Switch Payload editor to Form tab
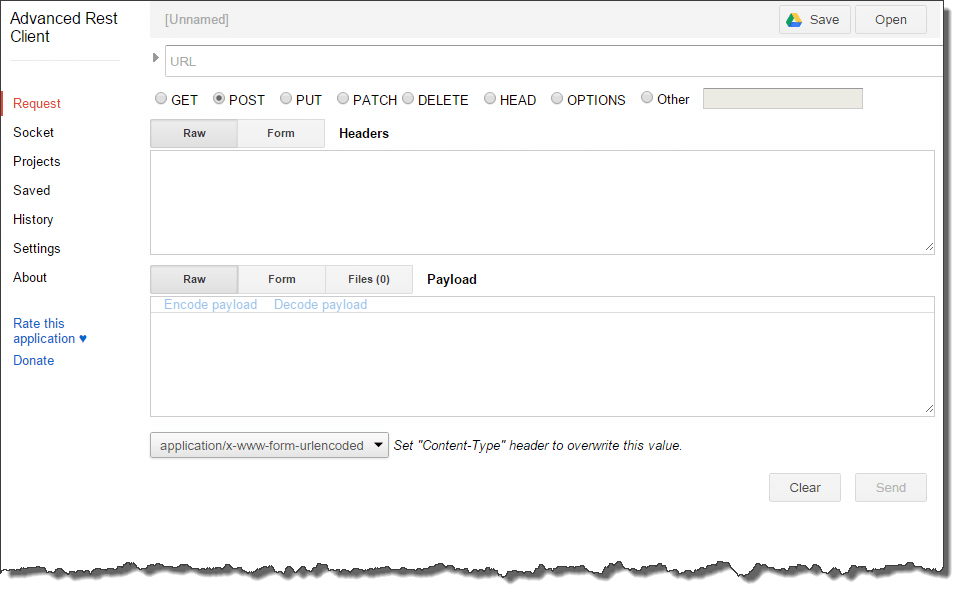Viewport: 959px width, 594px height. coord(281,280)
